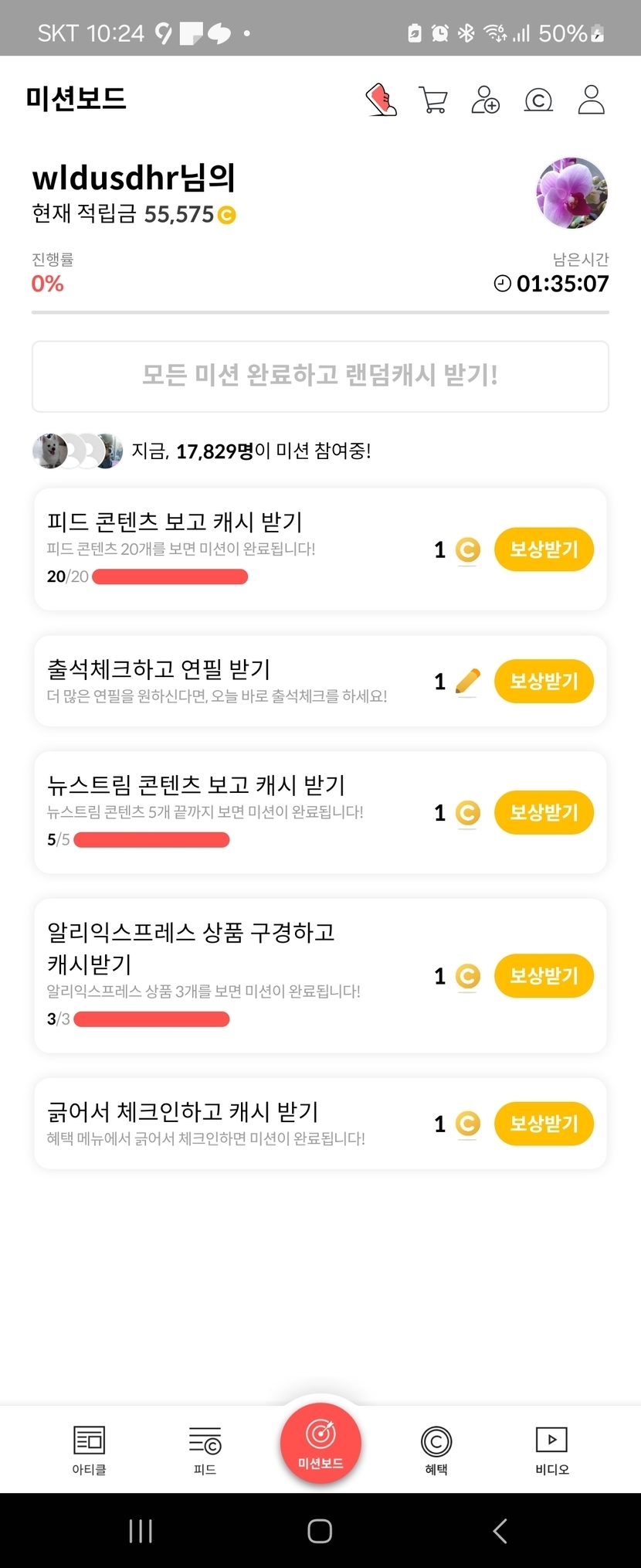Open the shopping cart
The image size is (641, 1568).
tap(432, 100)
